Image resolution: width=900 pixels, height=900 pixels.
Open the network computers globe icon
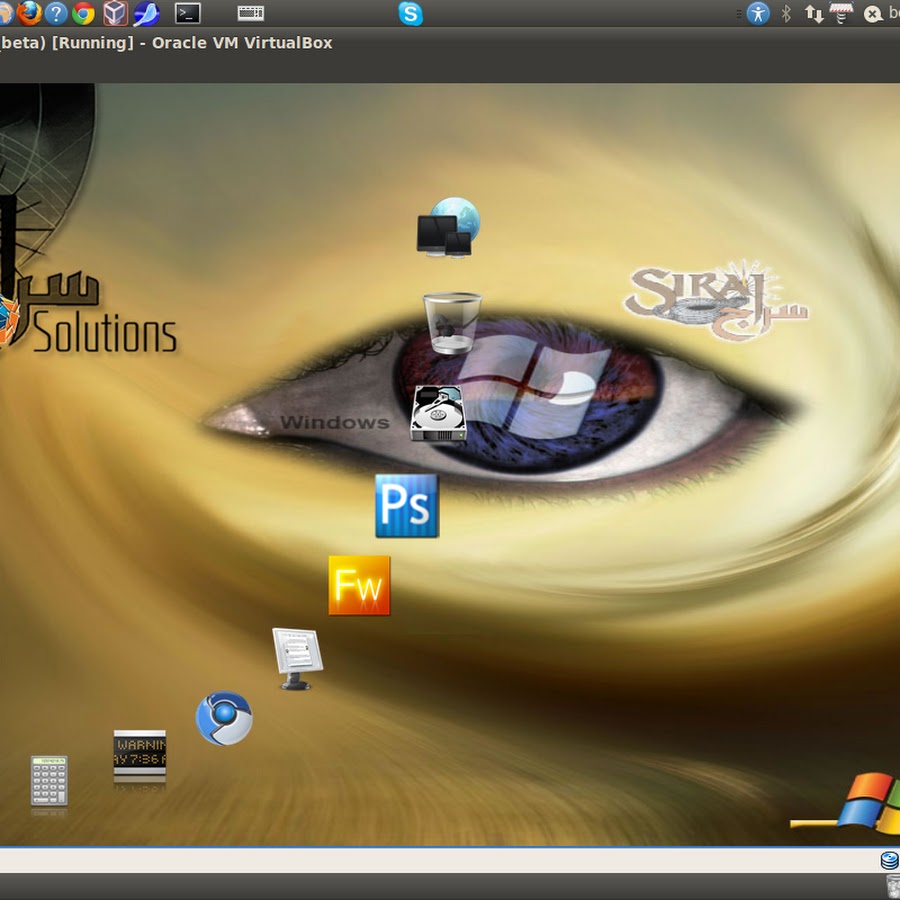(x=447, y=227)
